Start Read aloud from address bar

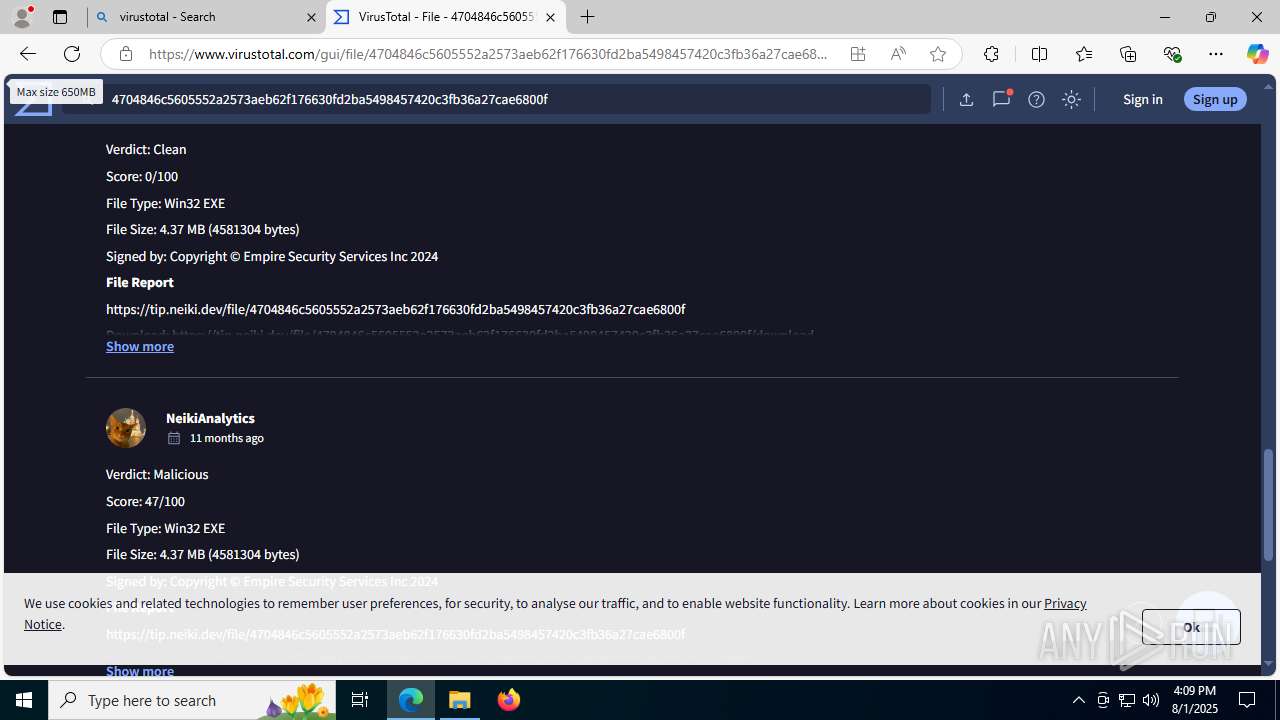tap(898, 54)
